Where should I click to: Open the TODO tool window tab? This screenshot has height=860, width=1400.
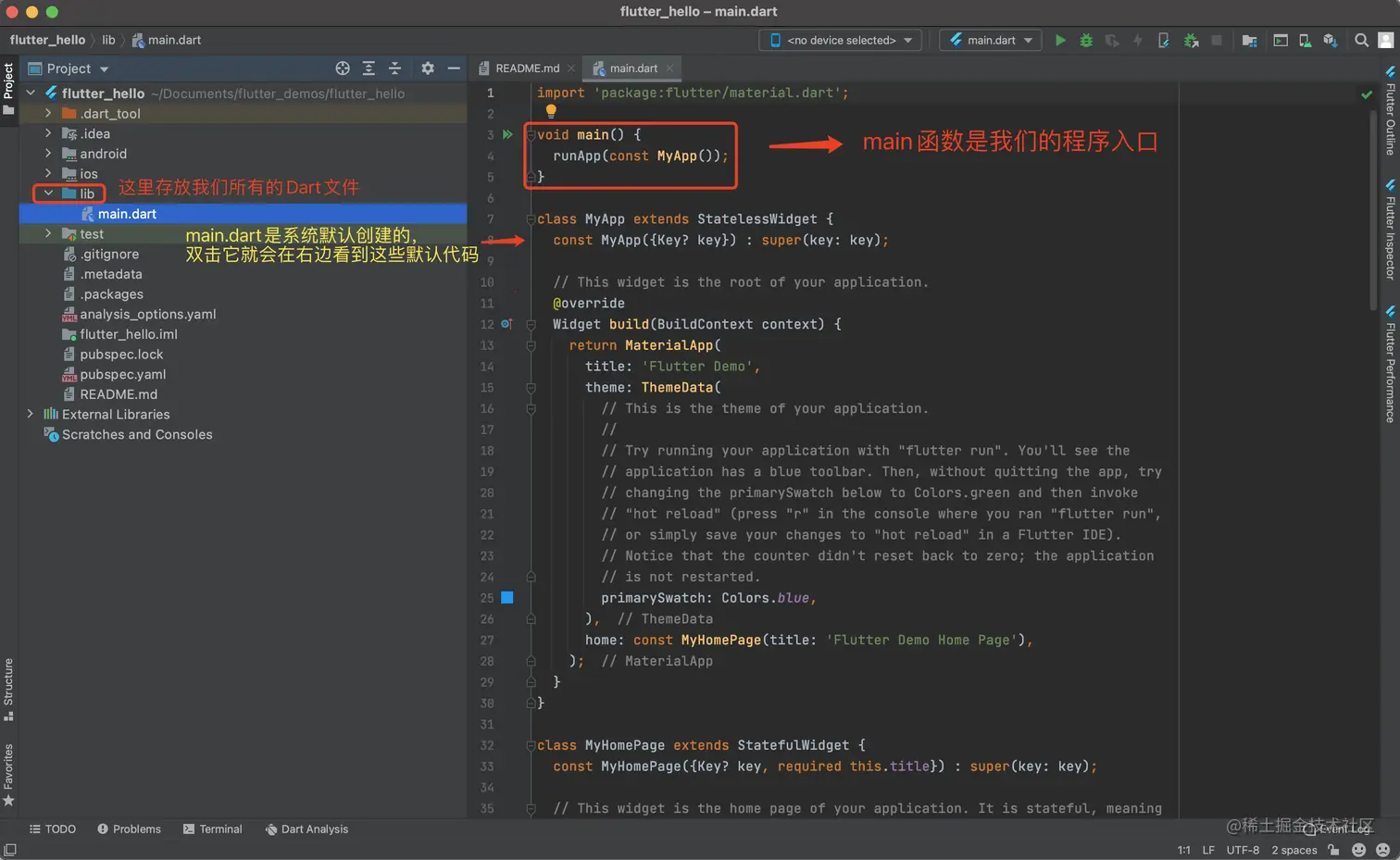click(x=53, y=829)
